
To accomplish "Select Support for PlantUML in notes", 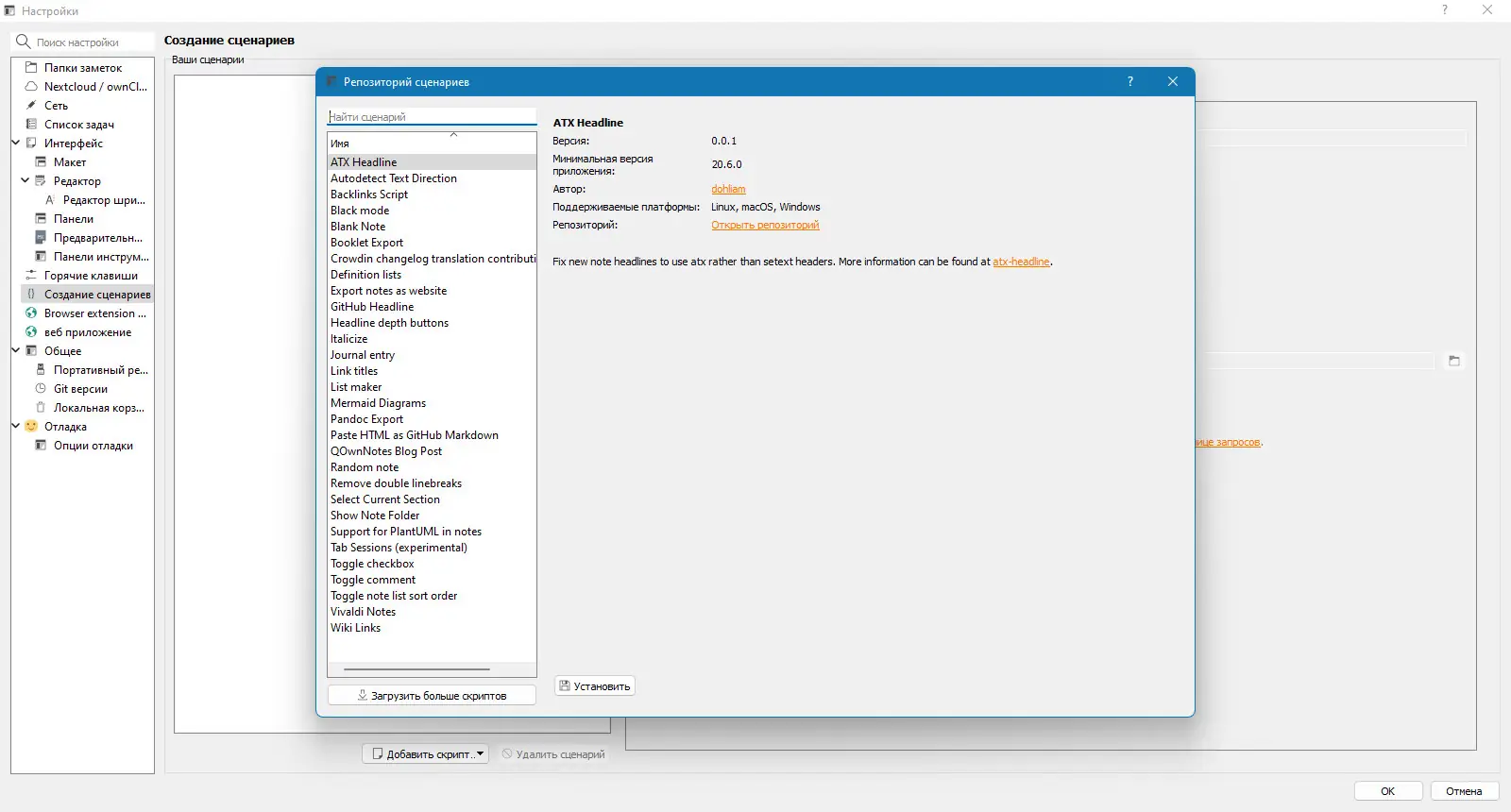I will pos(432,532).
